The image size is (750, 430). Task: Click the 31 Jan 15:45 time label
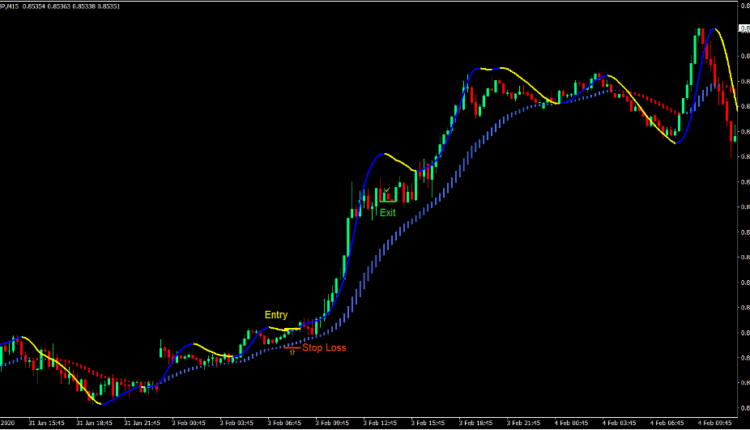click(49, 423)
